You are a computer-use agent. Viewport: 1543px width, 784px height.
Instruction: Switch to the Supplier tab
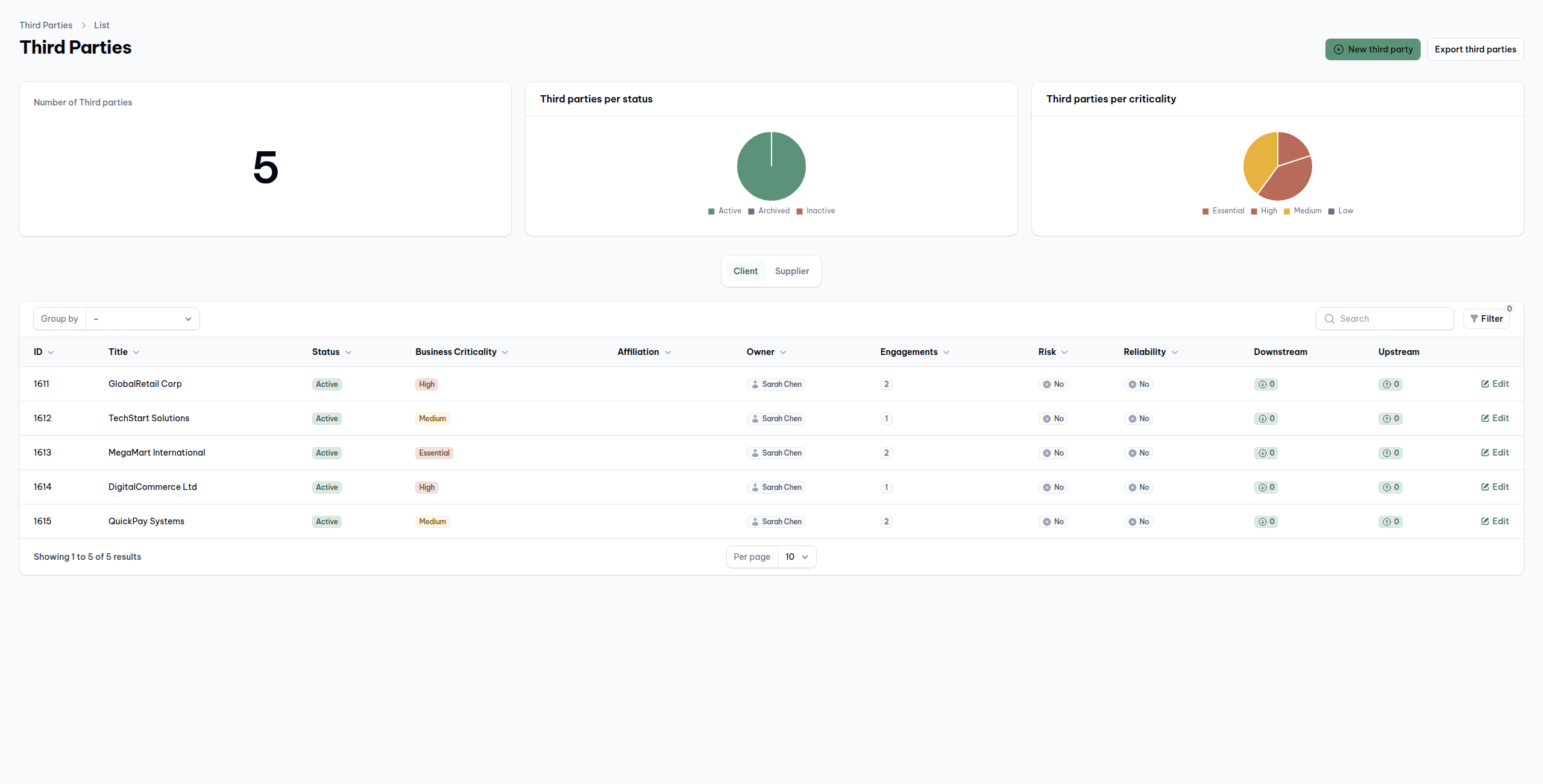(x=791, y=271)
